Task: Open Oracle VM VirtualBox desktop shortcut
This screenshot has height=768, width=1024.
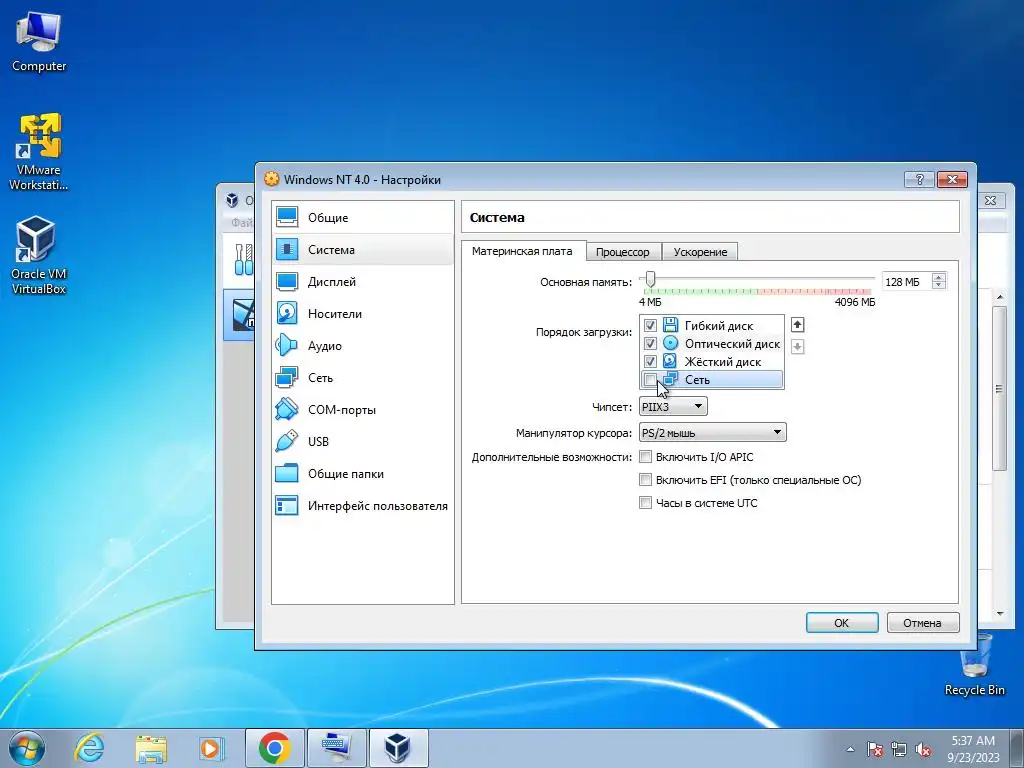Action: pos(39,255)
